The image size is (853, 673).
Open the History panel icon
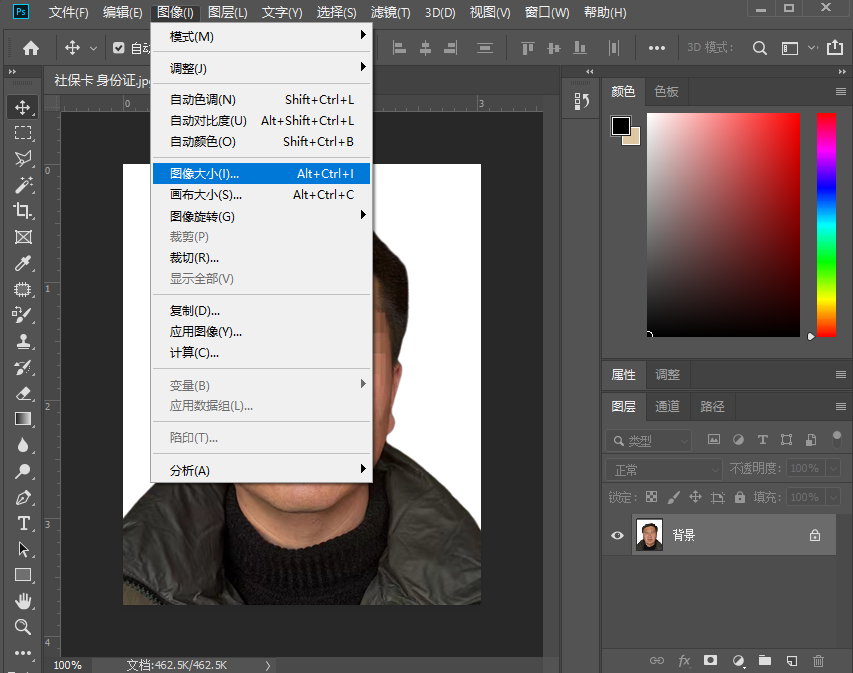pos(582,101)
